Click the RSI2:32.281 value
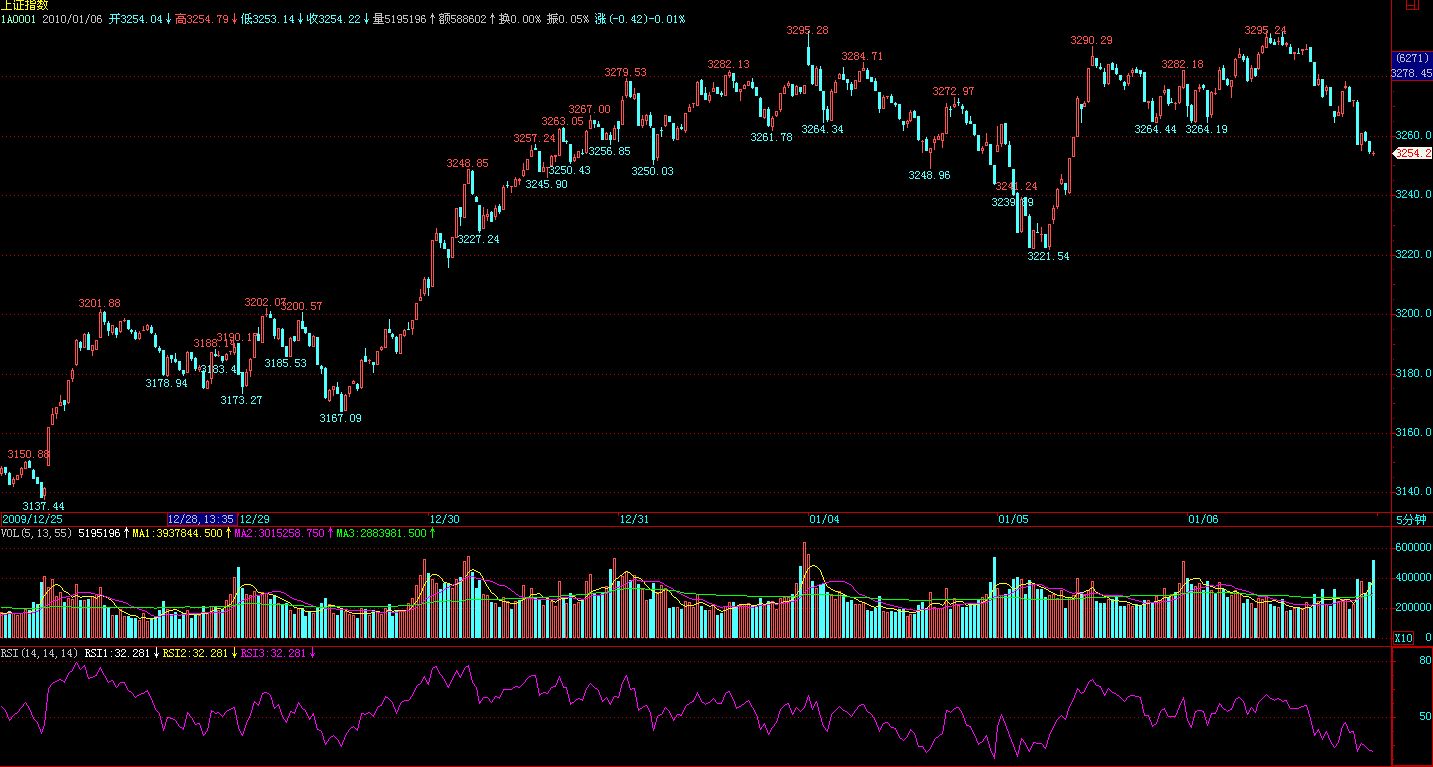The image size is (1433, 767). [x=196, y=653]
